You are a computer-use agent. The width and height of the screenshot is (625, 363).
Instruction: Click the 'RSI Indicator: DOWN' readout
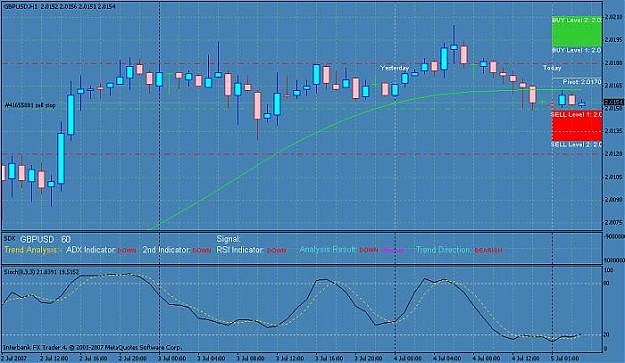(x=251, y=250)
